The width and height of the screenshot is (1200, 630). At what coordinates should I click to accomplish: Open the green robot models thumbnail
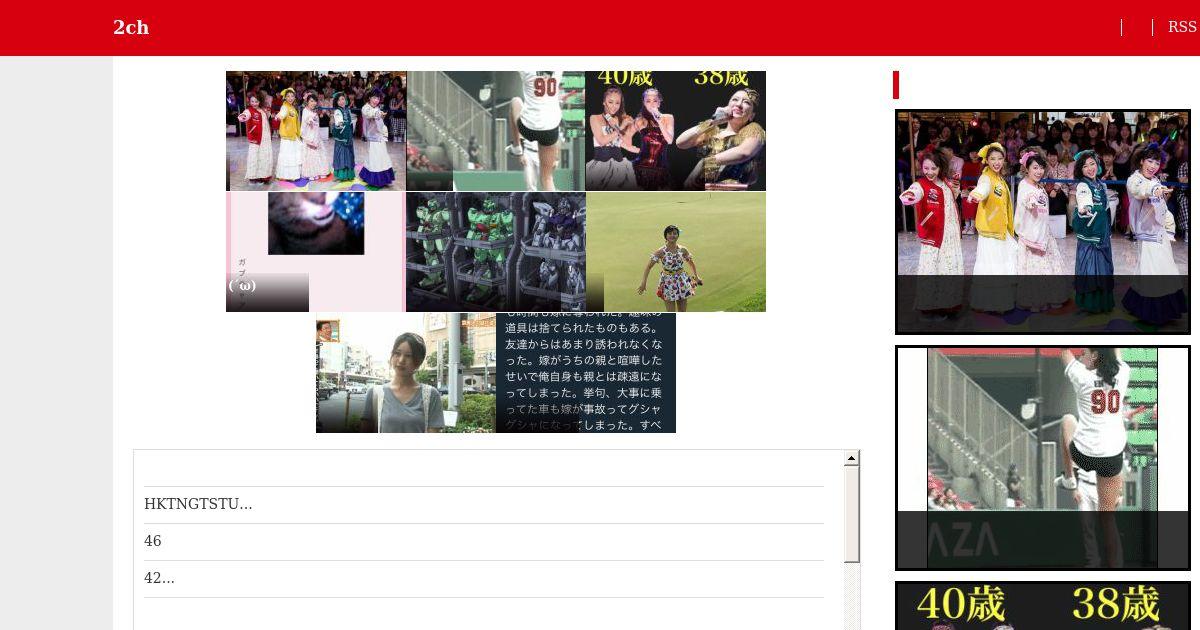coord(496,252)
